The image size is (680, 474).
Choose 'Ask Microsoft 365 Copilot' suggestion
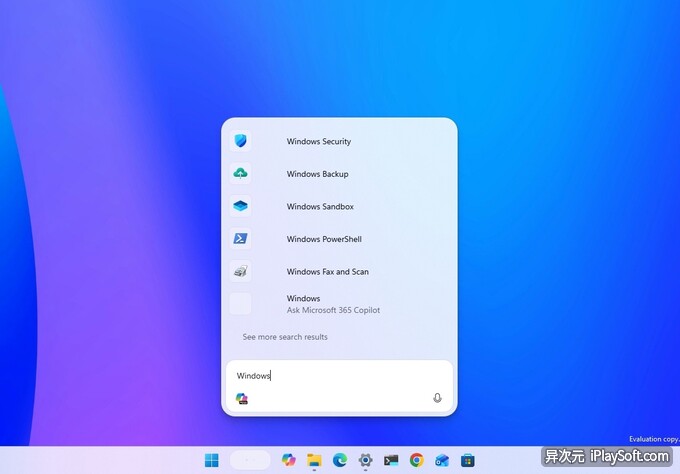pos(333,310)
